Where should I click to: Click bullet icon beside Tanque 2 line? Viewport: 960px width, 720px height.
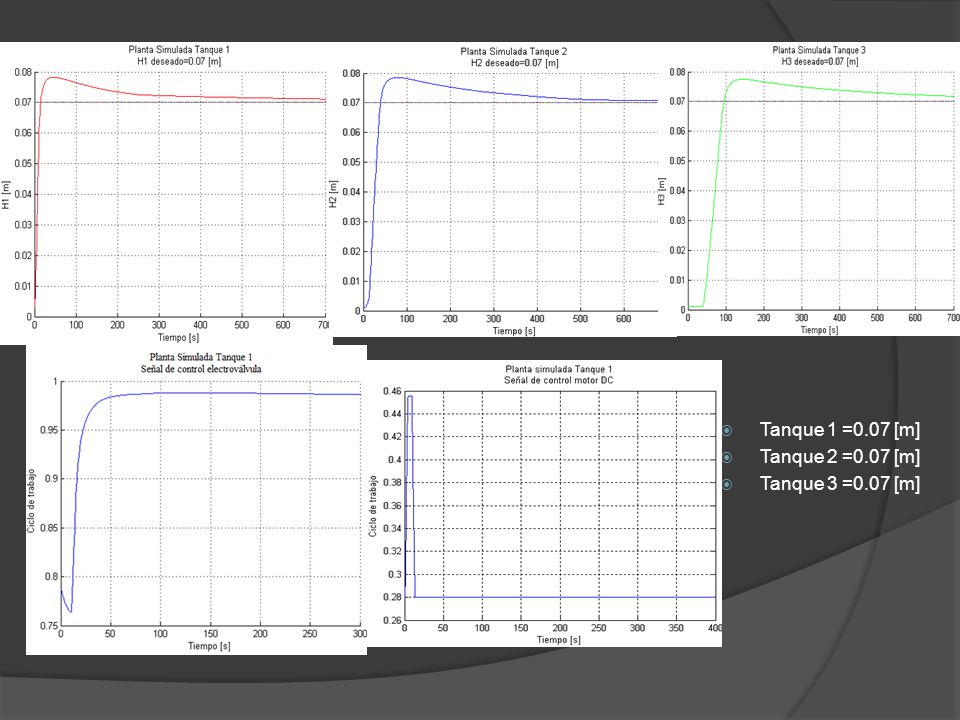[727, 457]
